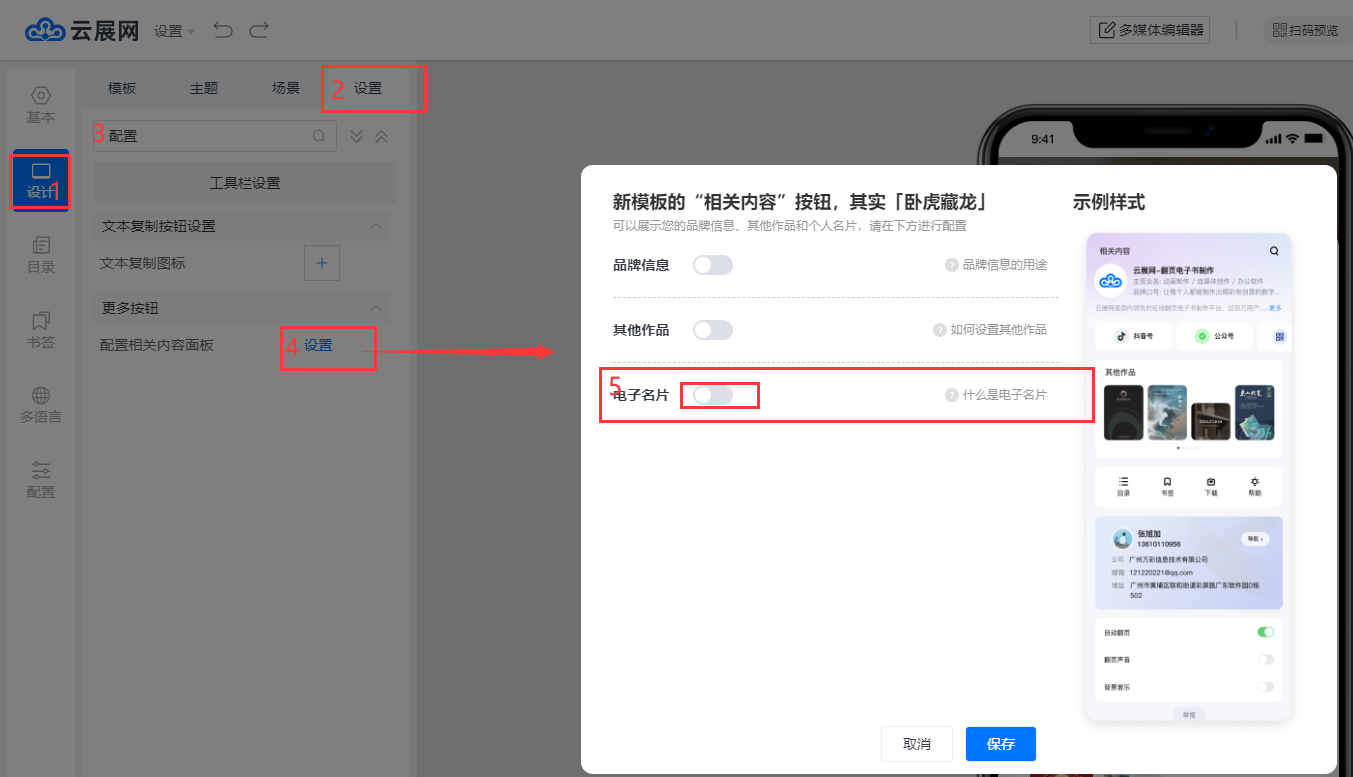Click the redo arrow icon

click(x=259, y=30)
